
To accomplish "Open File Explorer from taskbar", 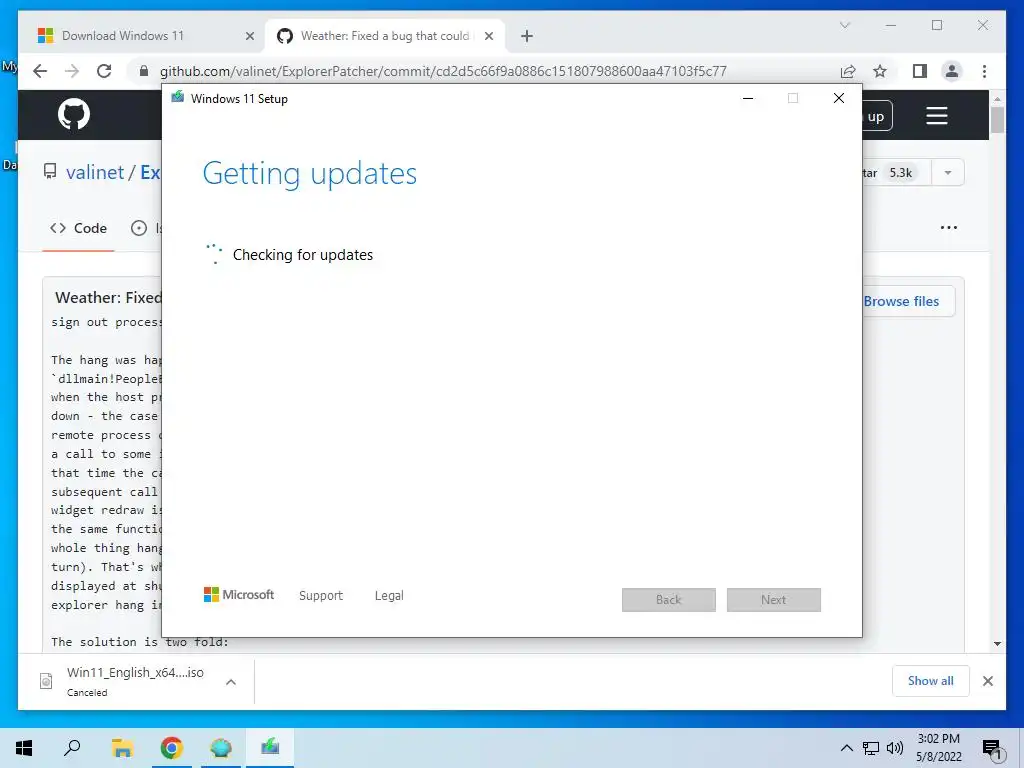I will pyautogui.click(x=122, y=748).
